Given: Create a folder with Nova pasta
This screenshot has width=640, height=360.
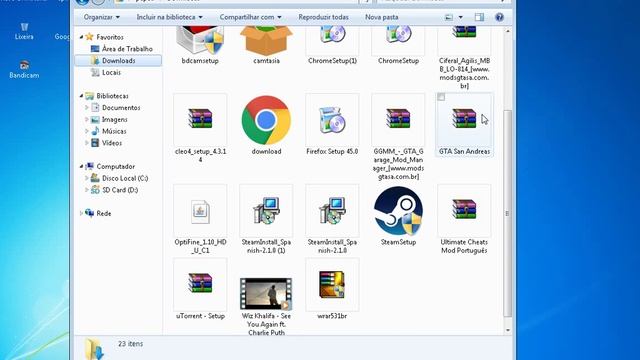Looking at the screenshot, I should click(x=382, y=17).
